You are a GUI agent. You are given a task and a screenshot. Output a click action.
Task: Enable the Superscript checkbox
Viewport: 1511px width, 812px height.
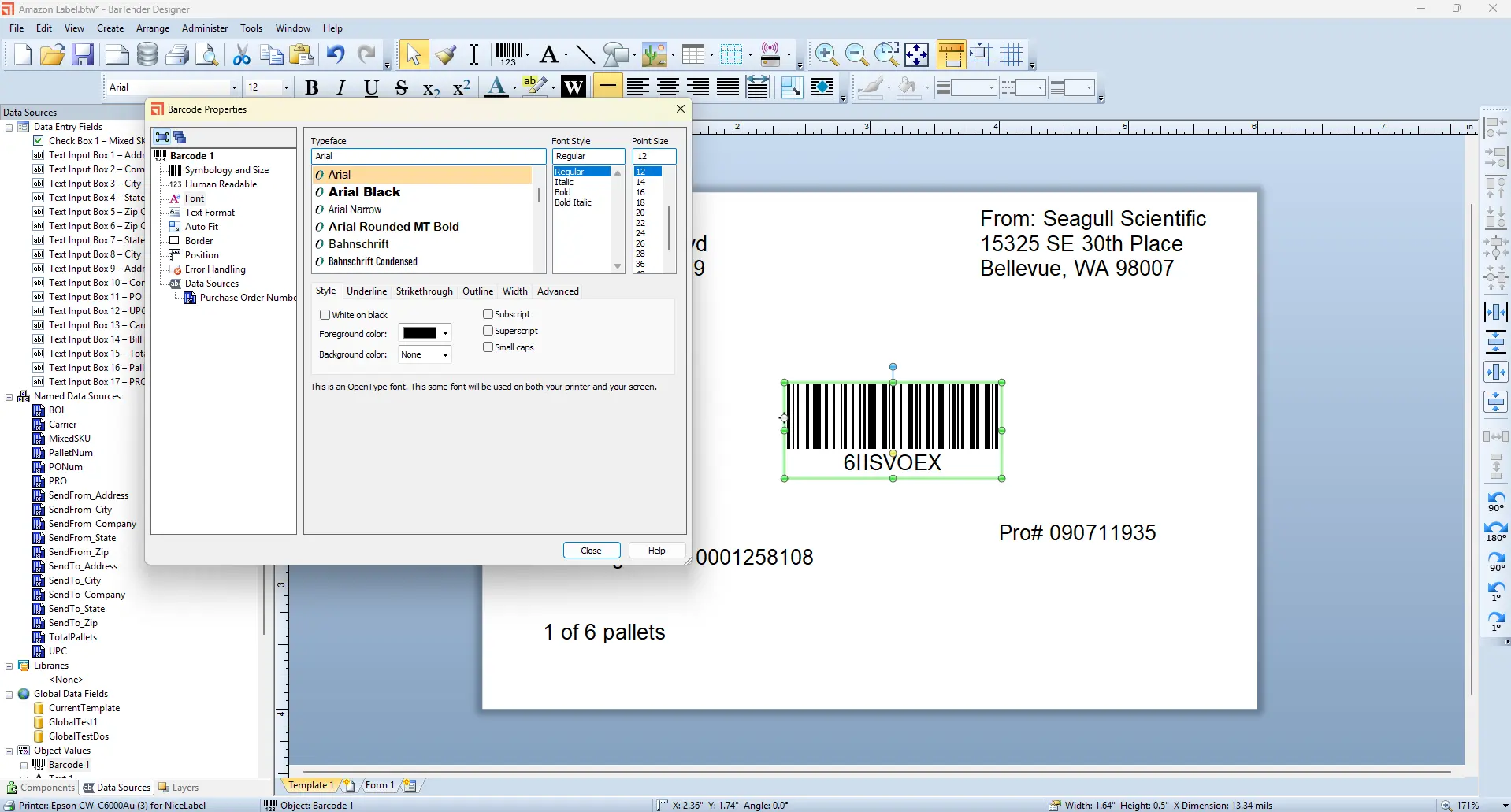pyautogui.click(x=488, y=330)
